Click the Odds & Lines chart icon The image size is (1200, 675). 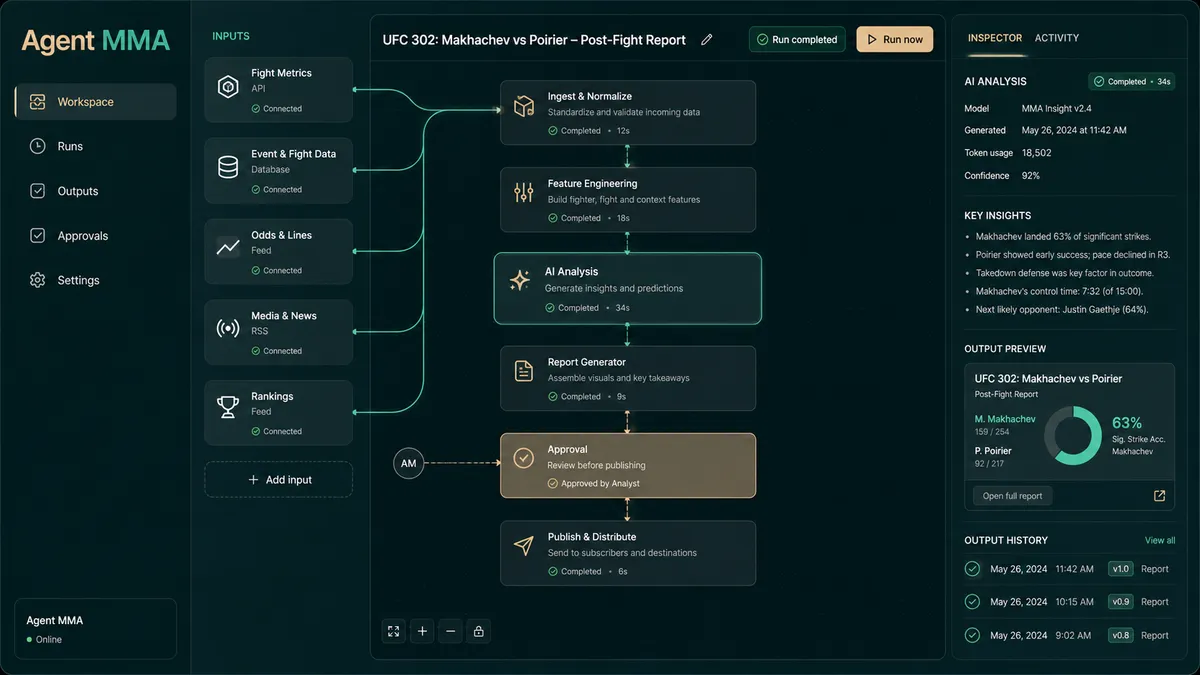click(x=228, y=247)
